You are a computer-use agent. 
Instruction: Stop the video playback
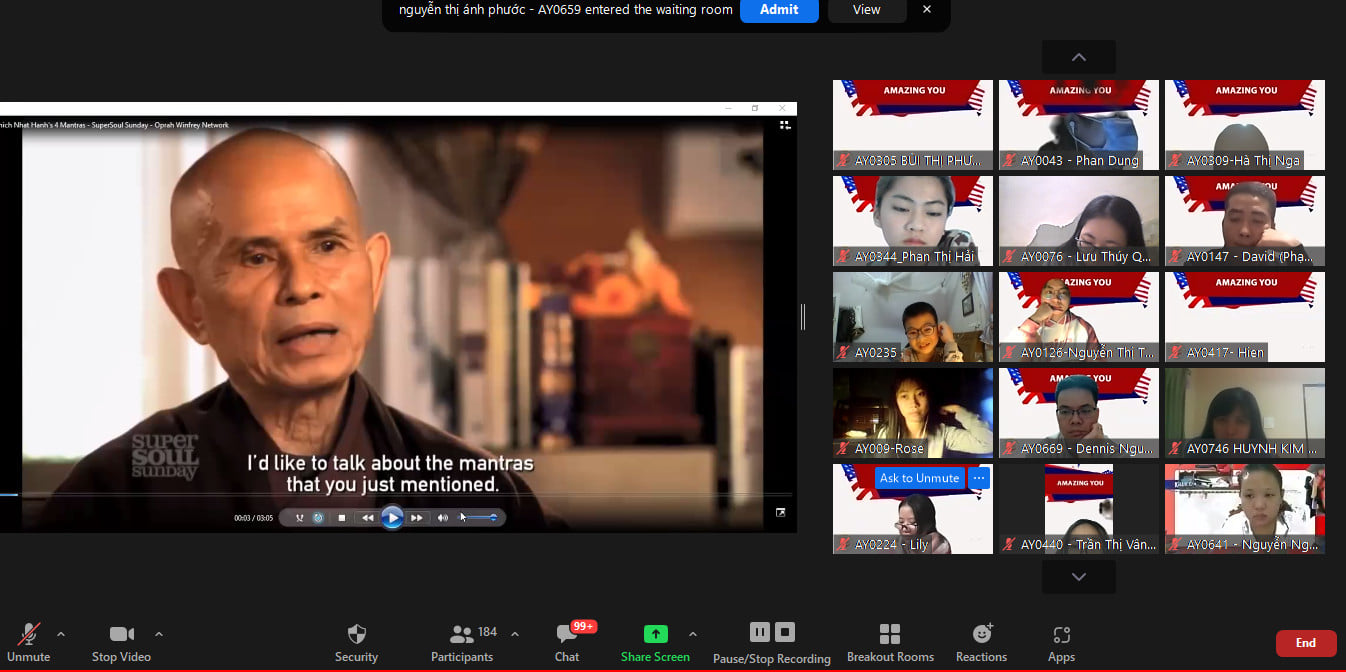point(342,518)
